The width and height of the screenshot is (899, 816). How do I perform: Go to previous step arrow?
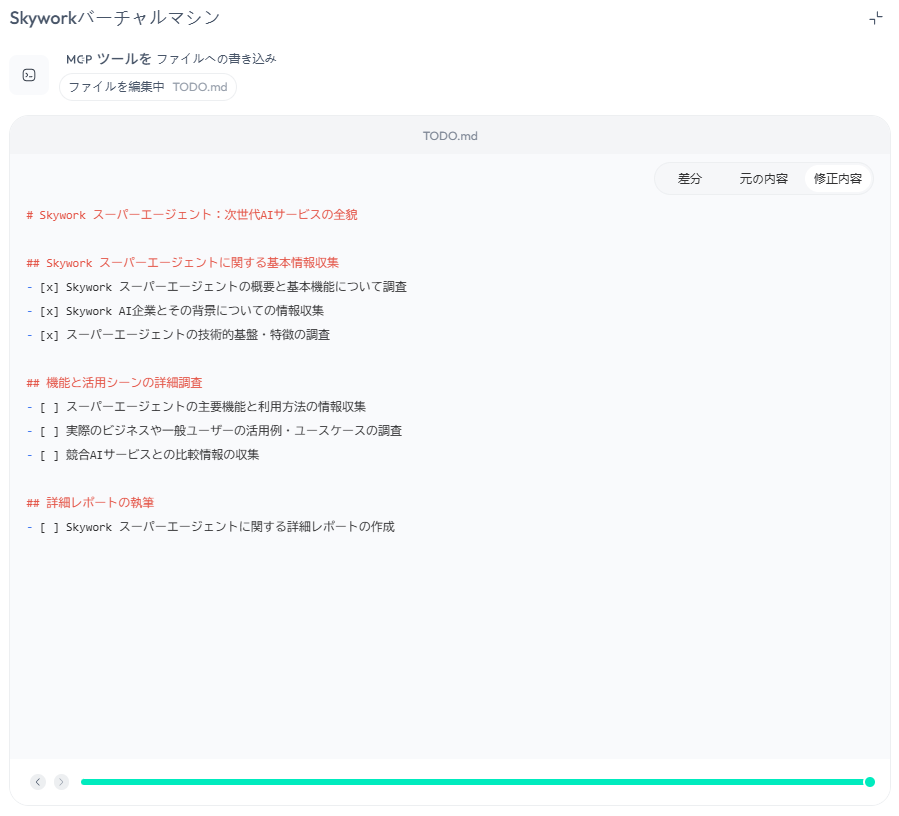[x=38, y=782]
